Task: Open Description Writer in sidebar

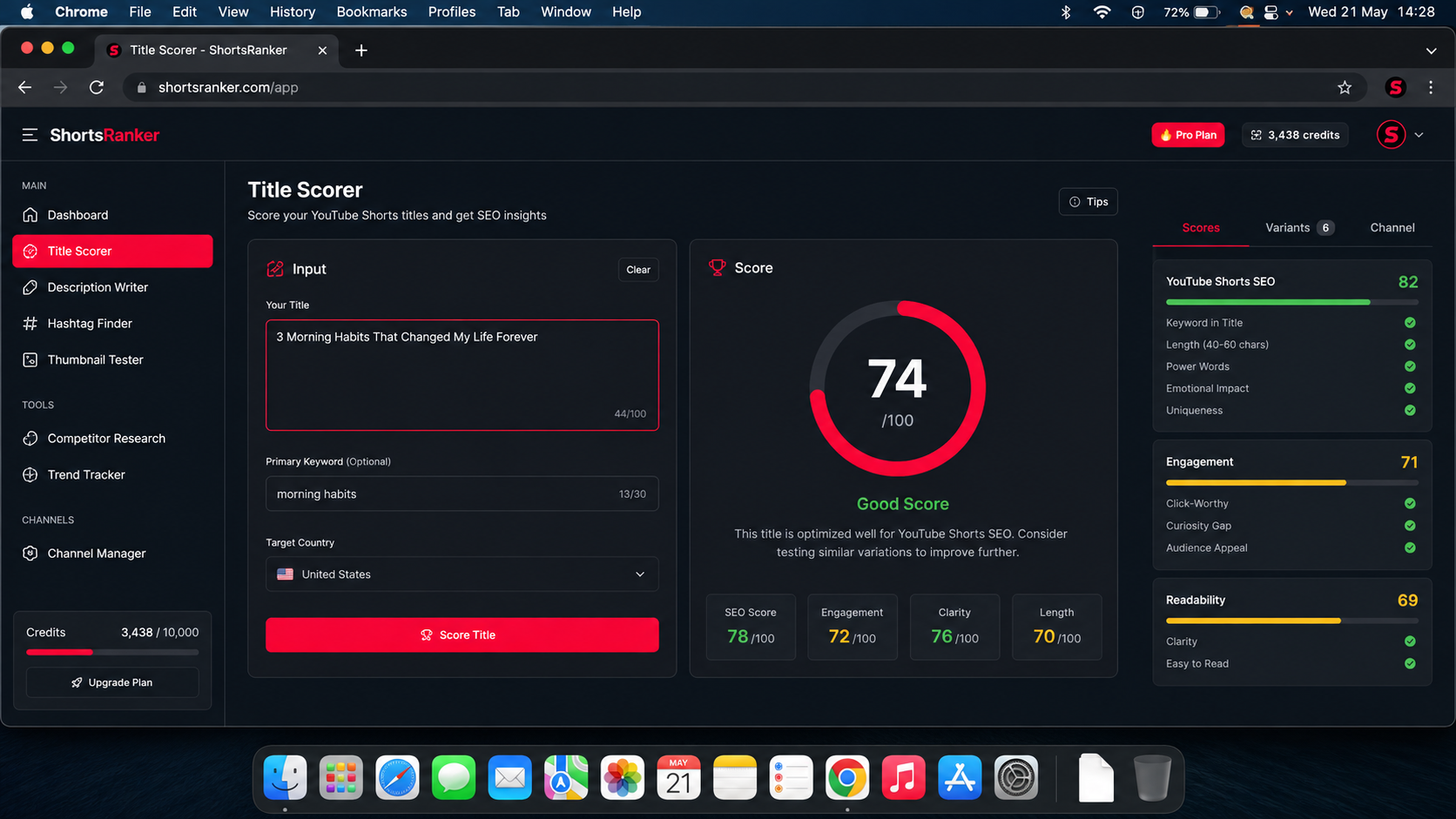Action: coord(112,287)
